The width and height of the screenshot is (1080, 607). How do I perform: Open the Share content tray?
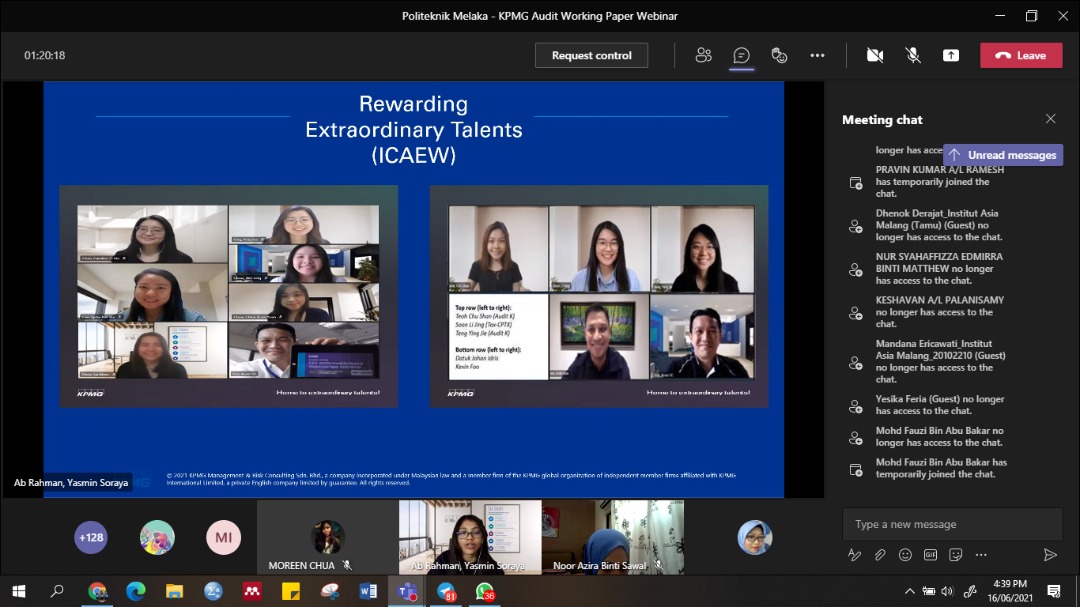coord(951,55)
